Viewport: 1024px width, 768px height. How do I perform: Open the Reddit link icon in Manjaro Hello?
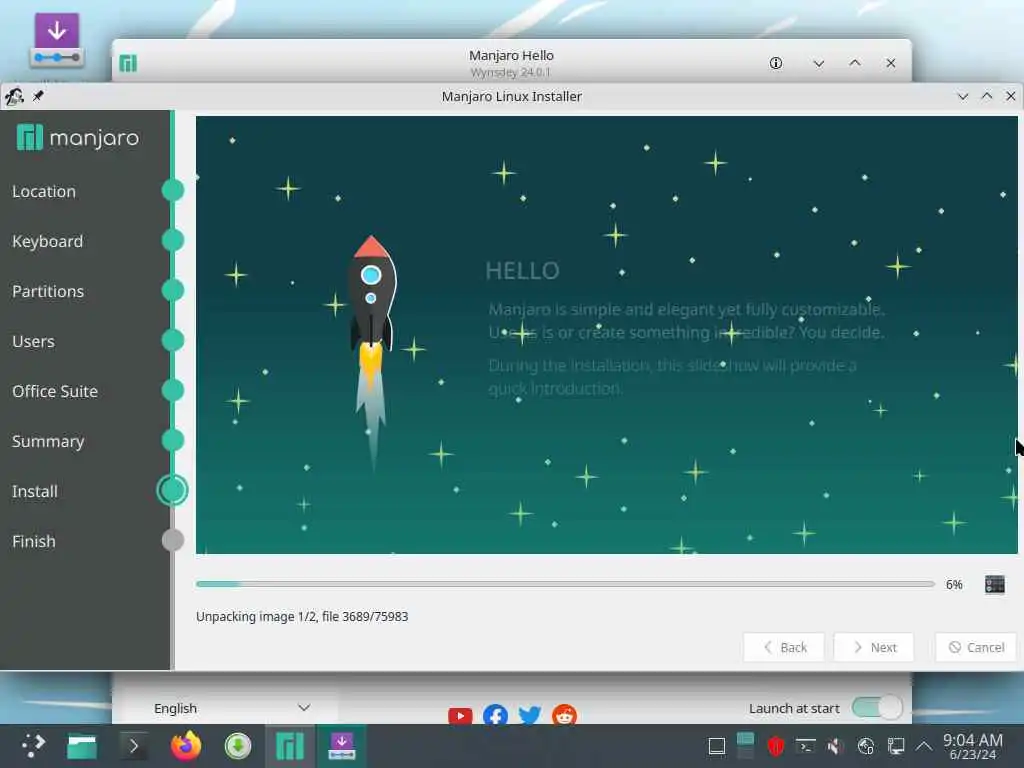click(564, 714)
